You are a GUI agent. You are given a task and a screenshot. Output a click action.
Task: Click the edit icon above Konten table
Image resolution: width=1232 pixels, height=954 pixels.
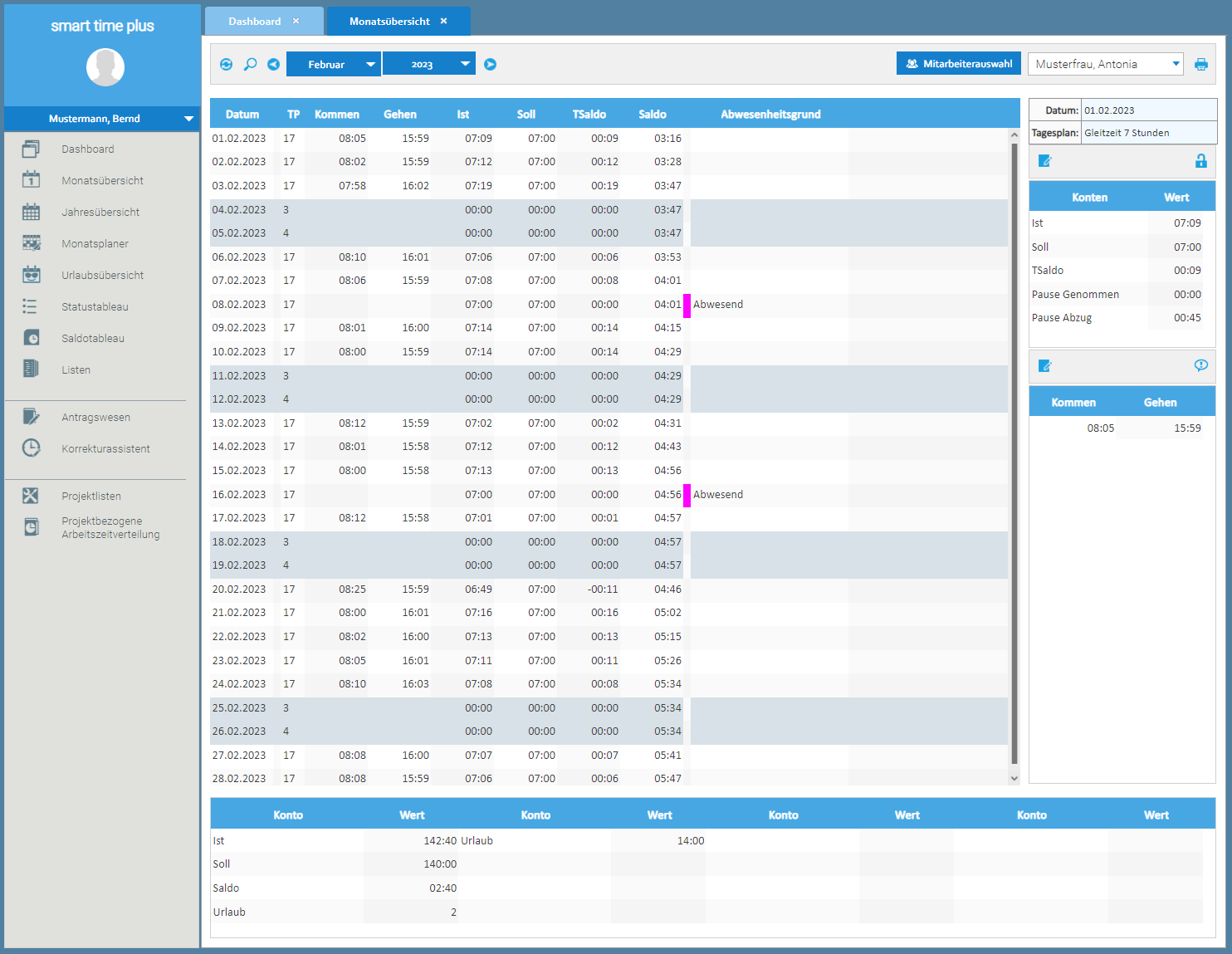(x=1045, y=161)
